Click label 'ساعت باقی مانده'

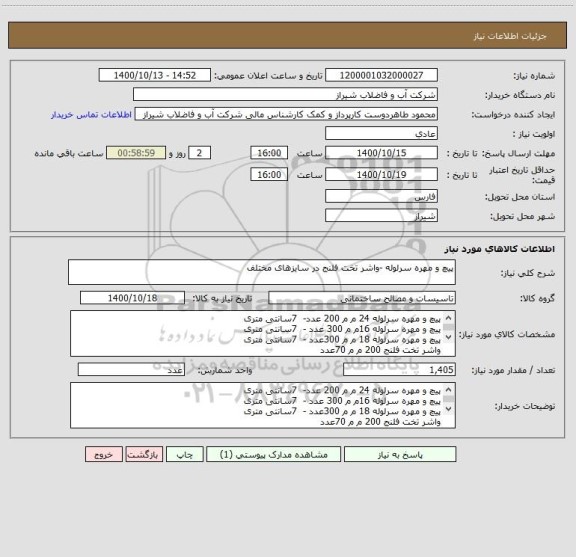pos(69,153)
